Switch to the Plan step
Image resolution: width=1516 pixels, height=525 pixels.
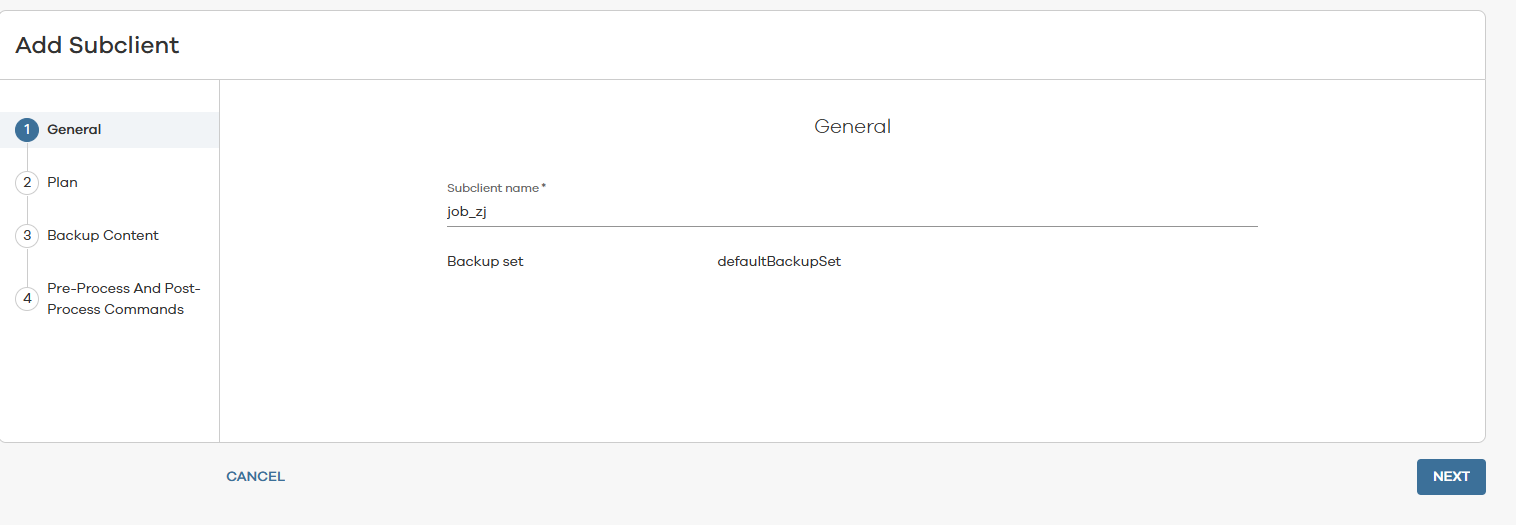tap(62, 183)
